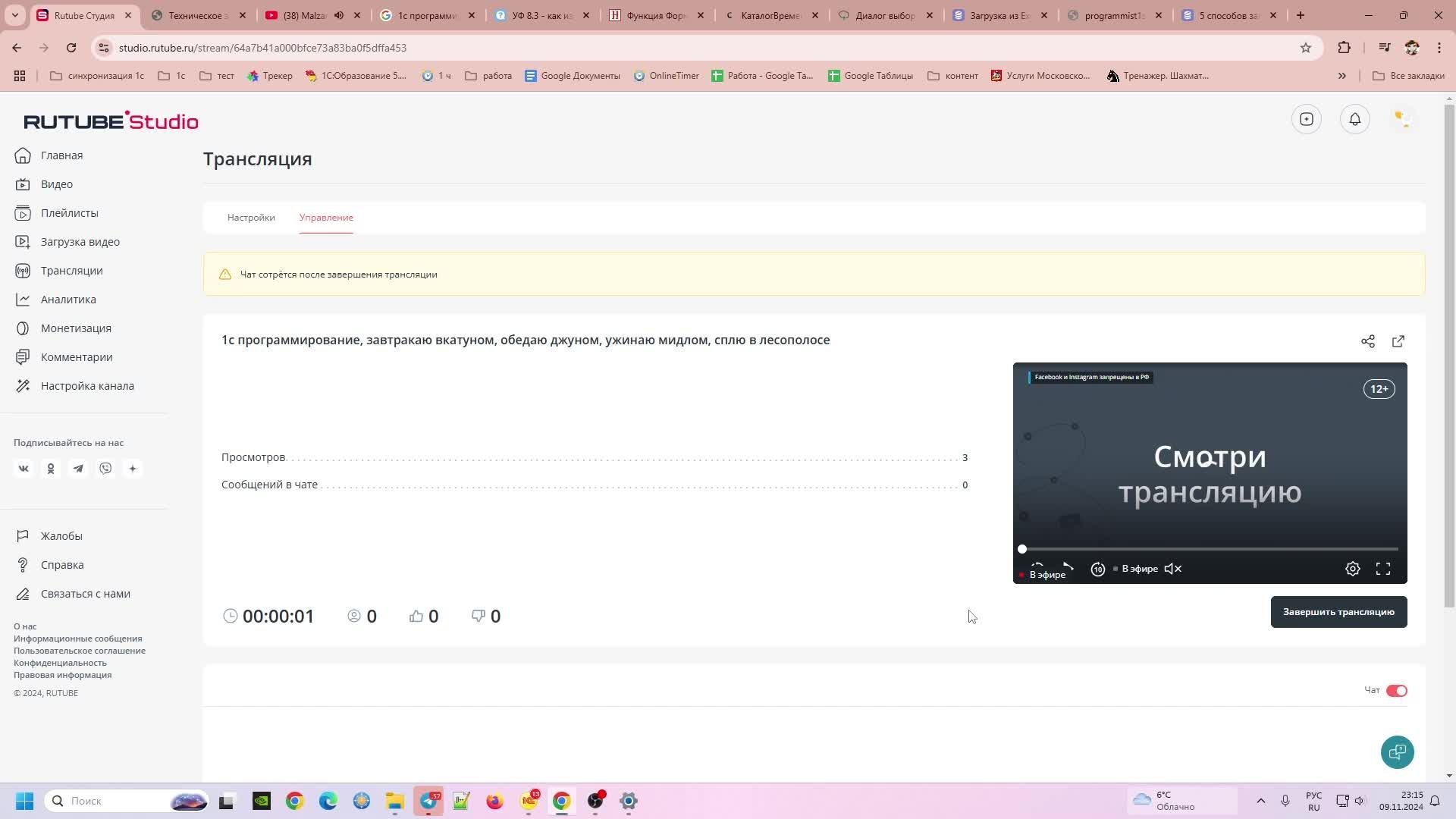Expand the system tray hidden icons arrow
Image resolution: width=1456 pixels, height=819 pixels.
click(1260, 801)
